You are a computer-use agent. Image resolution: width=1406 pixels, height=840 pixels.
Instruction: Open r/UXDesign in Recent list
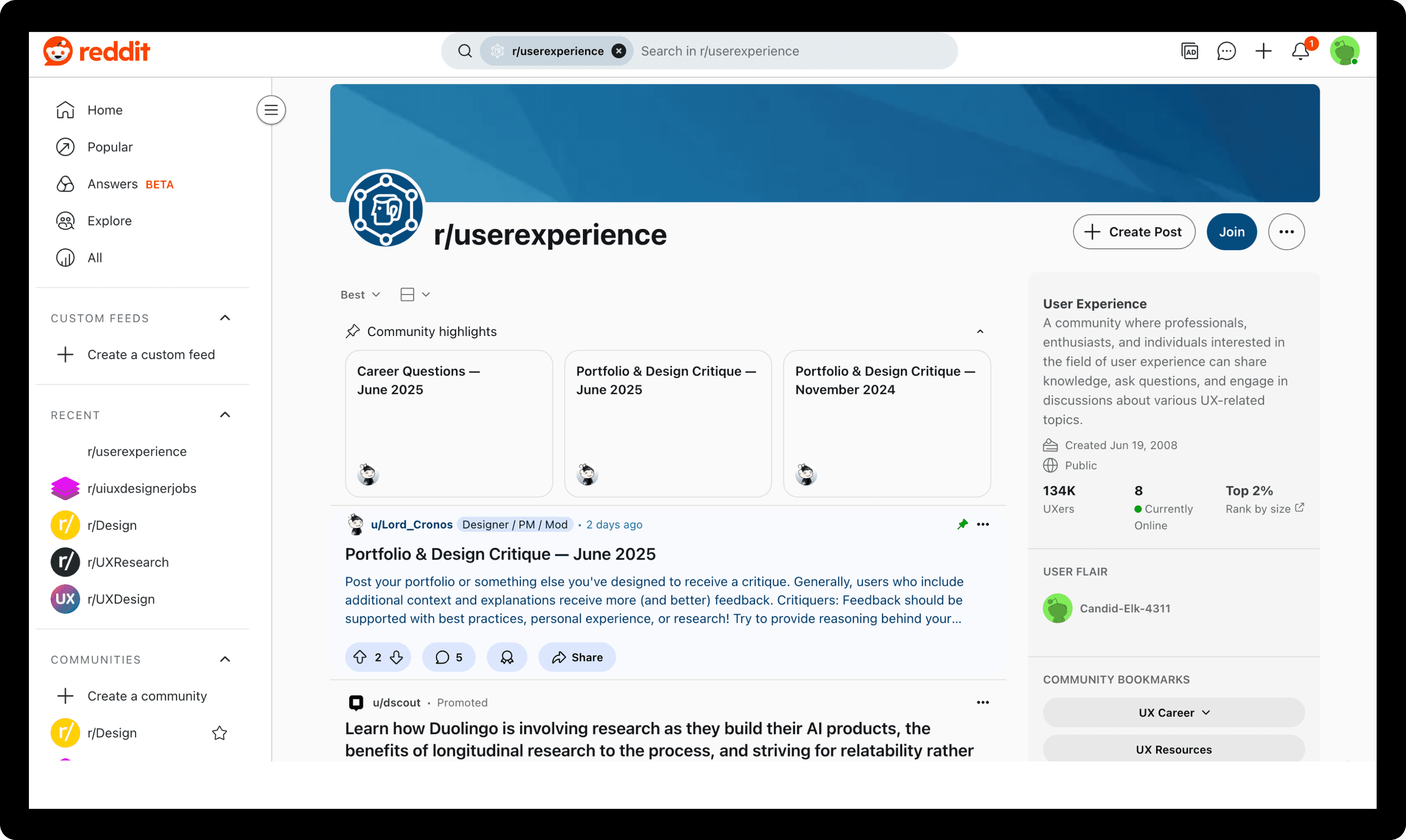pyautogui.click(x=143, y=599)
